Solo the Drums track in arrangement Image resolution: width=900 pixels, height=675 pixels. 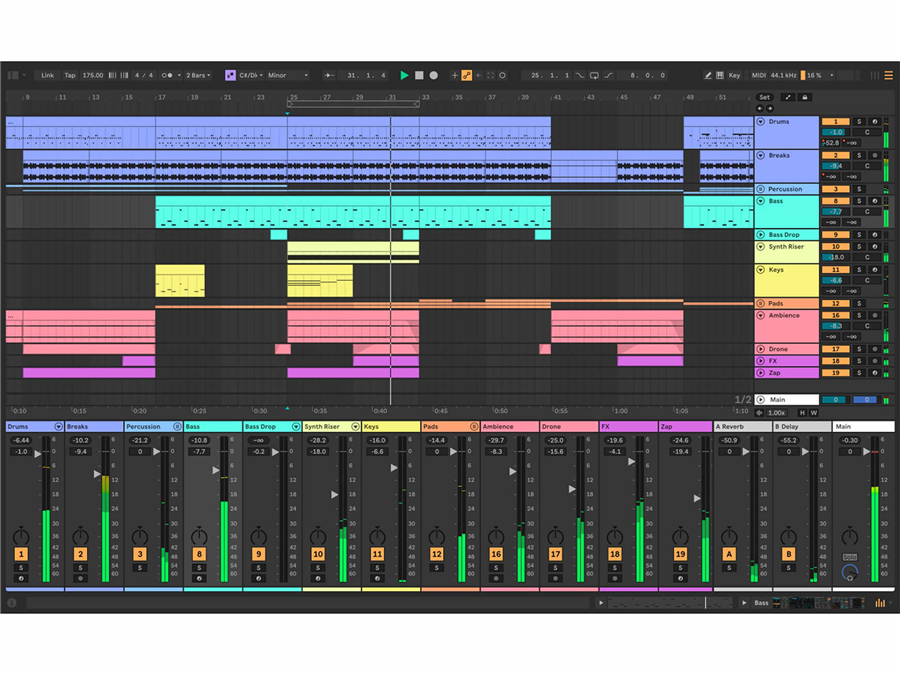858,122
